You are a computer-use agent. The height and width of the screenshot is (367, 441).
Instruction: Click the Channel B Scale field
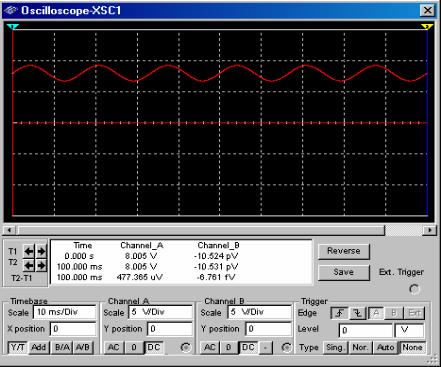pos(260,312)
